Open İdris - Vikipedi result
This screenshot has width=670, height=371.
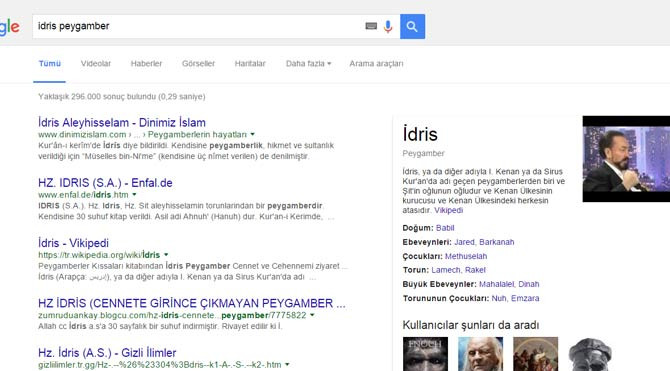[x=73, y=243]
